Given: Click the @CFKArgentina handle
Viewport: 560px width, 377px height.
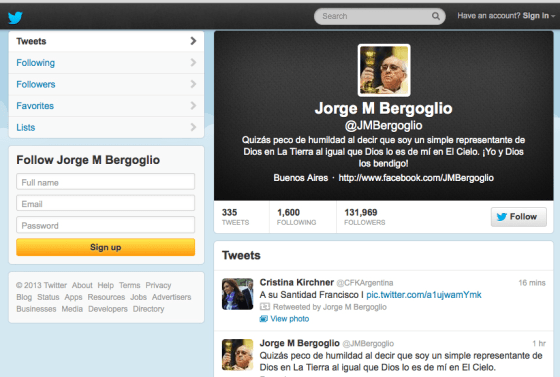Looking at the screenshot, I should pyautogui.click(x=365, y=283).
